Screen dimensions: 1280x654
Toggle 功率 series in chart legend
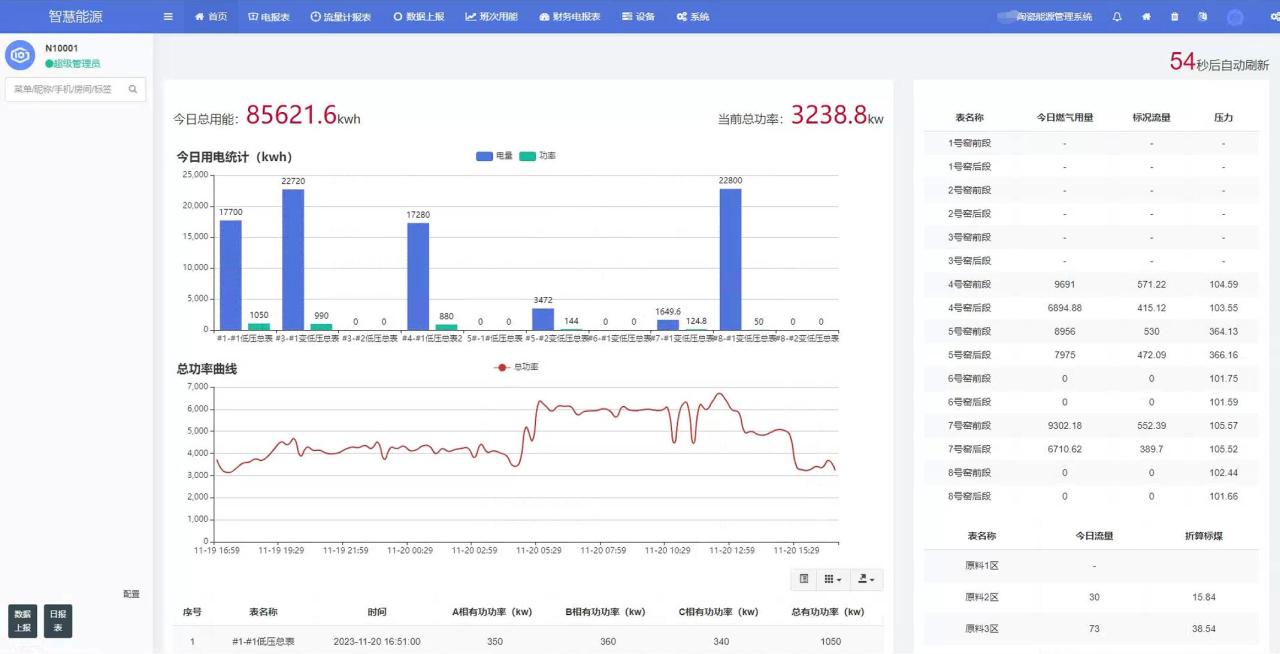(537, 156)
